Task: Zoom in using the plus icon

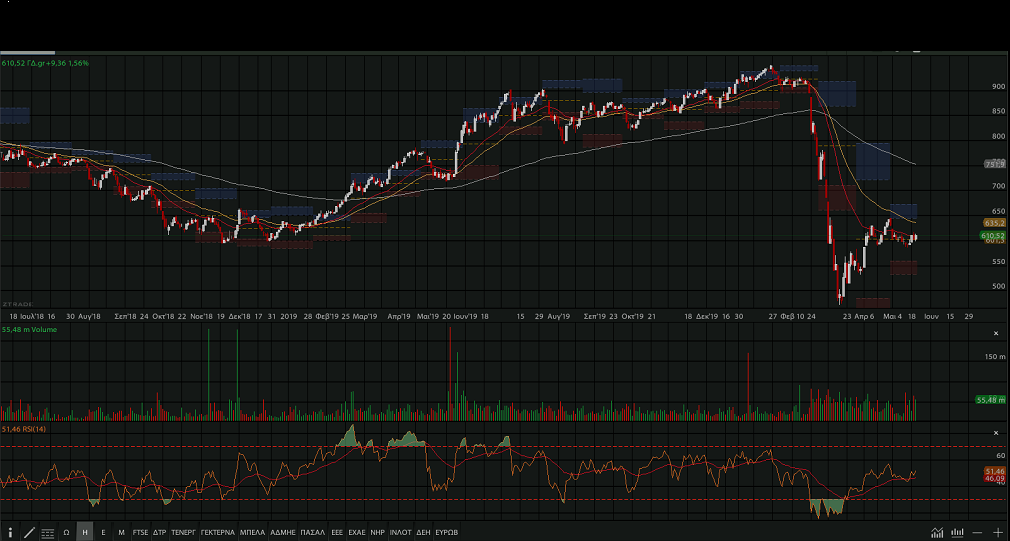Action: (x=997, y=532)
